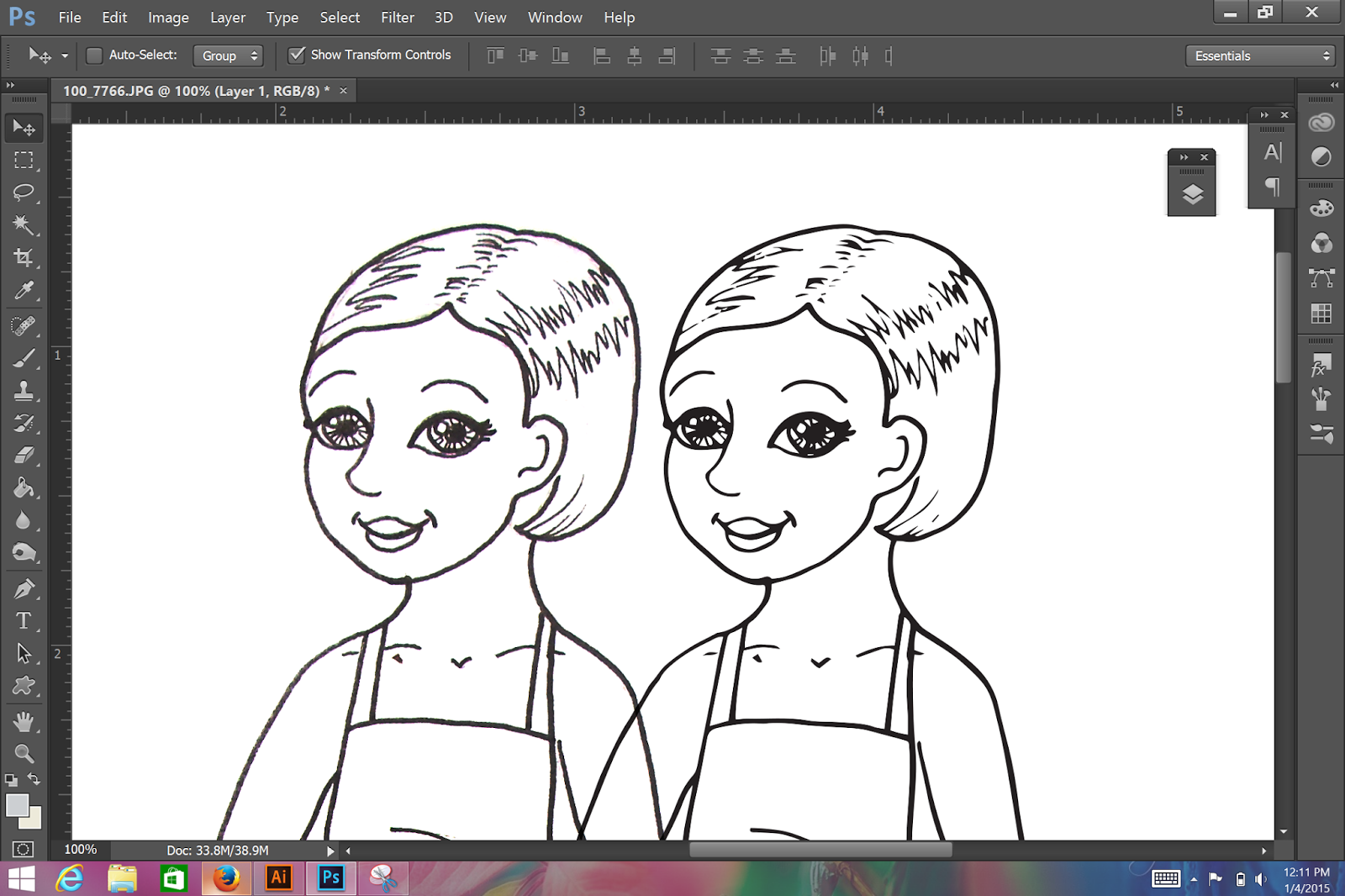The width and height of the screenshot is (1345, 896).
Task: Select the Lasso tool
Action: (x=23, y=192)
